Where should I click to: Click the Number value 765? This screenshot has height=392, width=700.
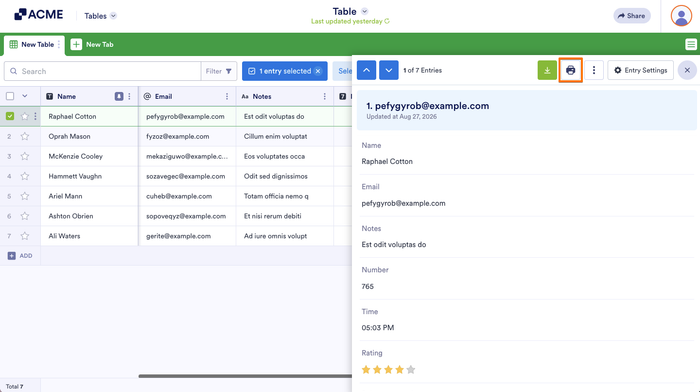click(367, 286)
